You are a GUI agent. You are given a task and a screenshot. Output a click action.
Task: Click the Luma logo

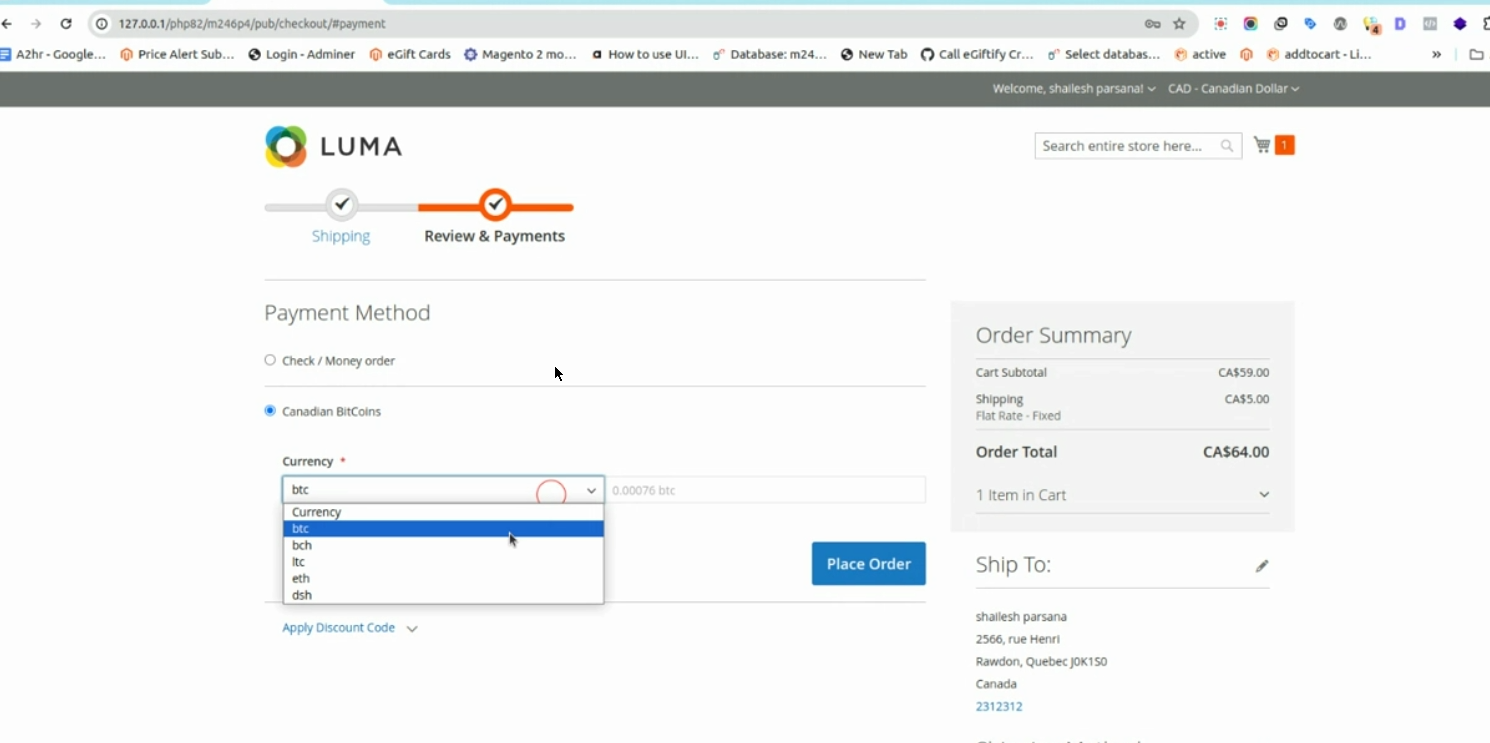pyautogui.click(x=333, y=146)
